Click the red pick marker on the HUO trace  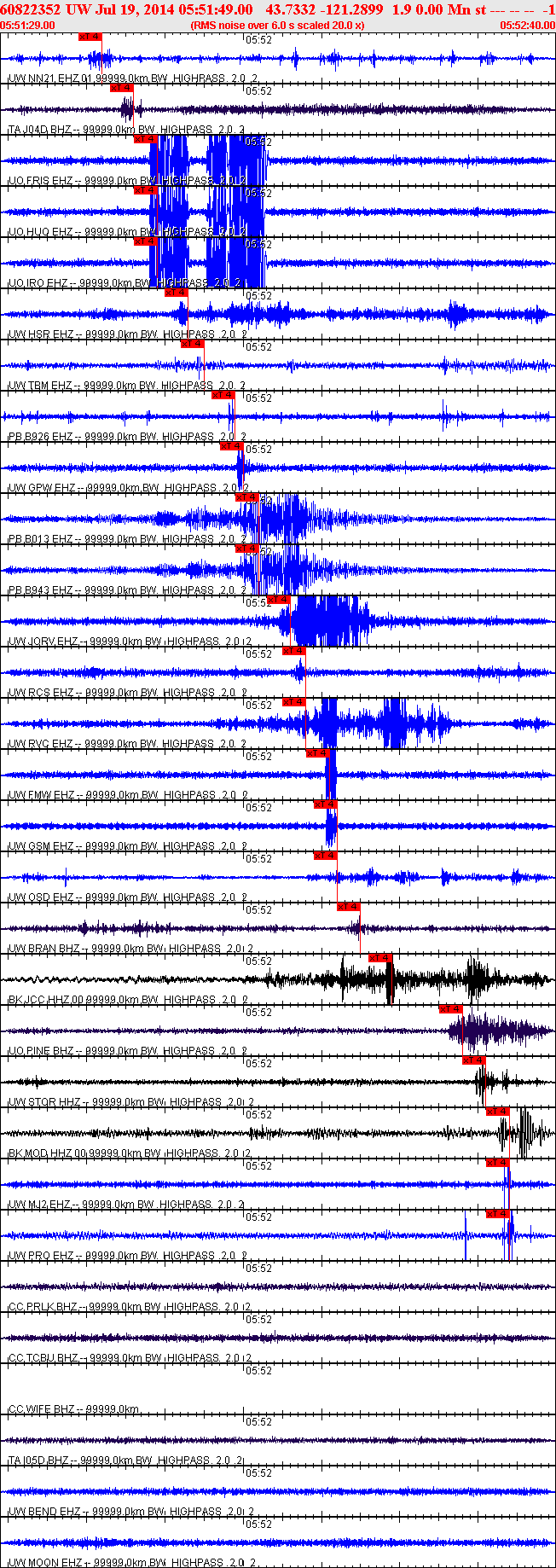145,190
